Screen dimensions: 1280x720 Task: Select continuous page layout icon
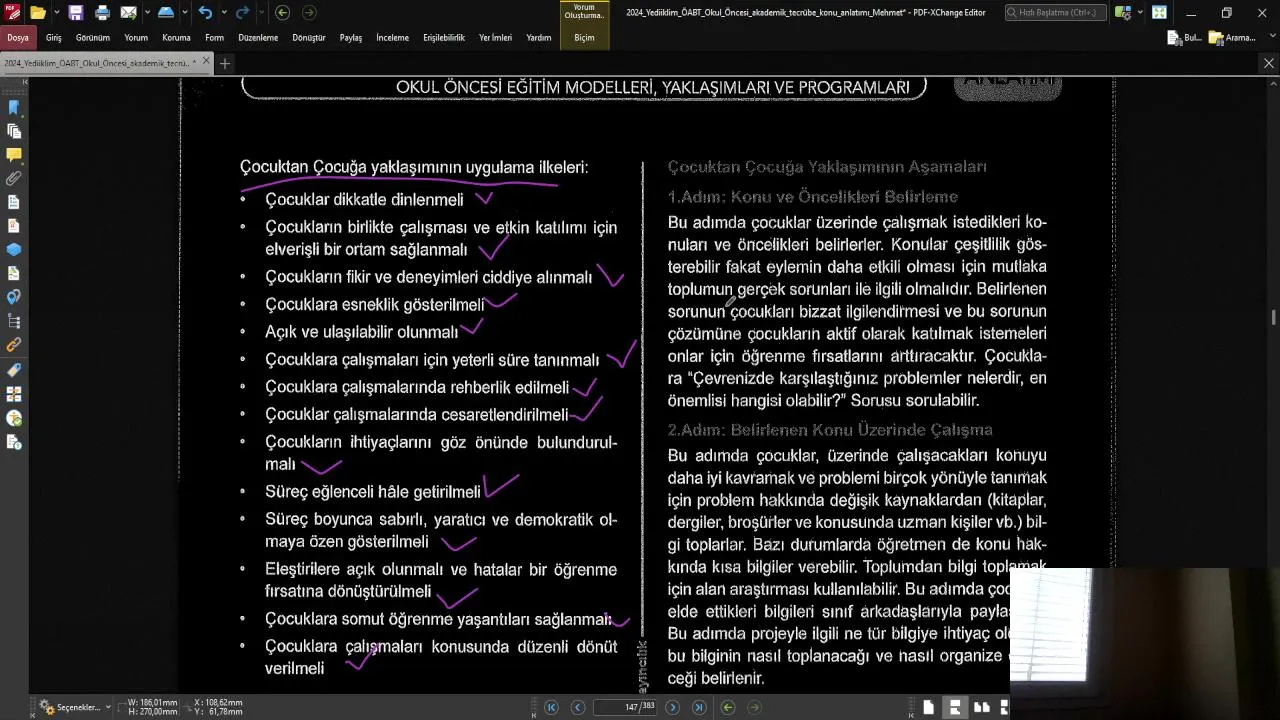coord(955,707)
